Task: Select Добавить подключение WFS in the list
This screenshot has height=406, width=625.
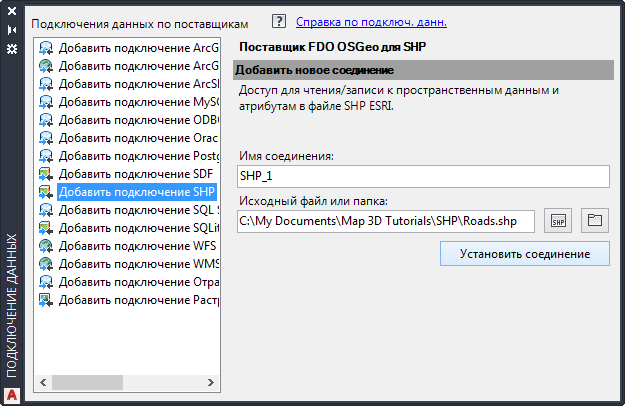Action: (x=138, y=246)
